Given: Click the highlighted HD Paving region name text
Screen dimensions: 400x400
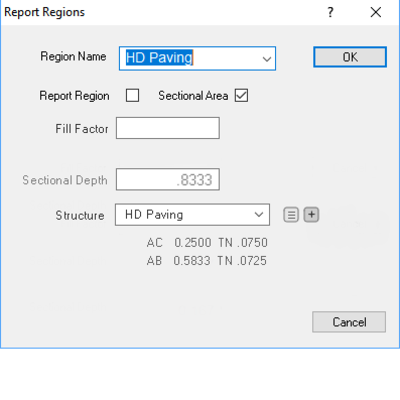Looking at the screenshot, I should (x=159, y=57).
